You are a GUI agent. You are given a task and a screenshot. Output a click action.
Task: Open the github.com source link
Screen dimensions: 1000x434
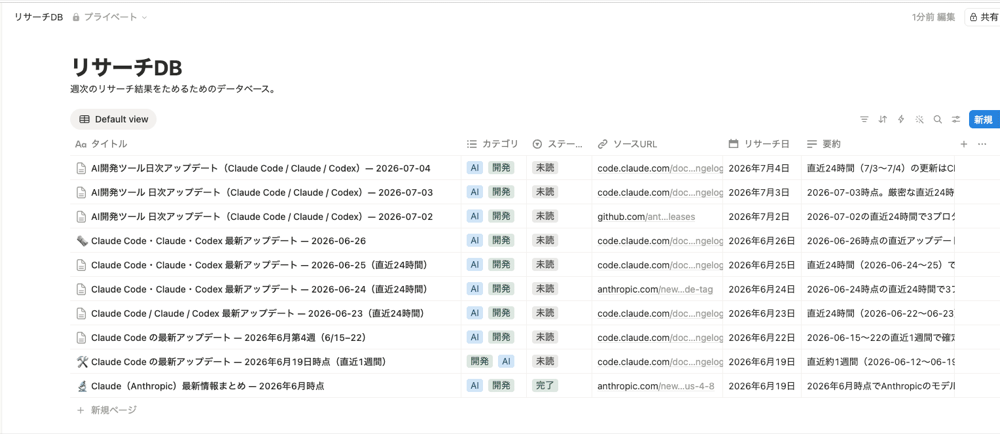(x=646, y=217)
